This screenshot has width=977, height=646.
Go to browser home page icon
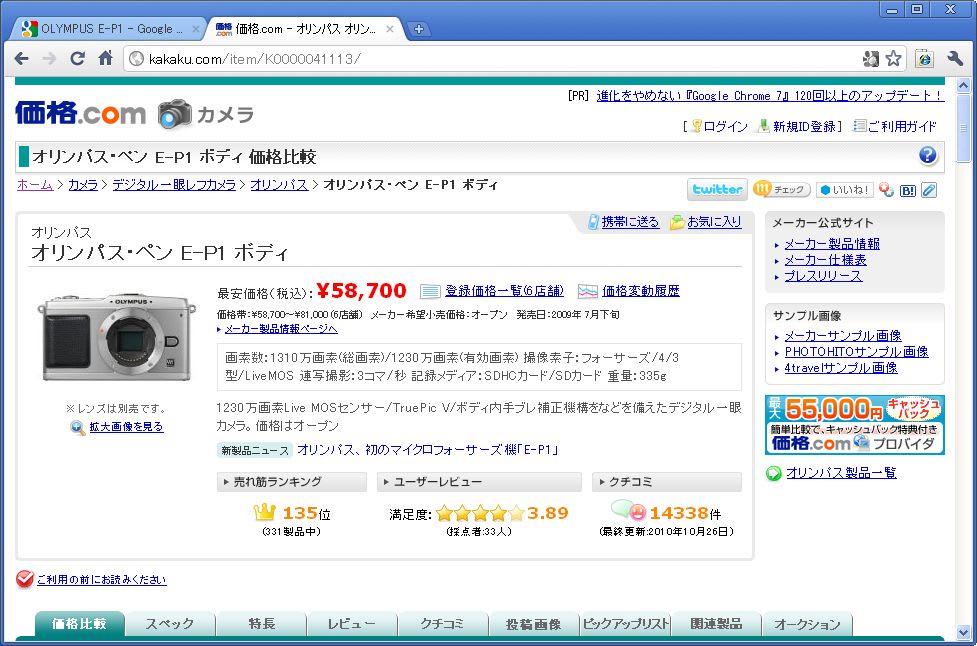click(x=105, y=59)
